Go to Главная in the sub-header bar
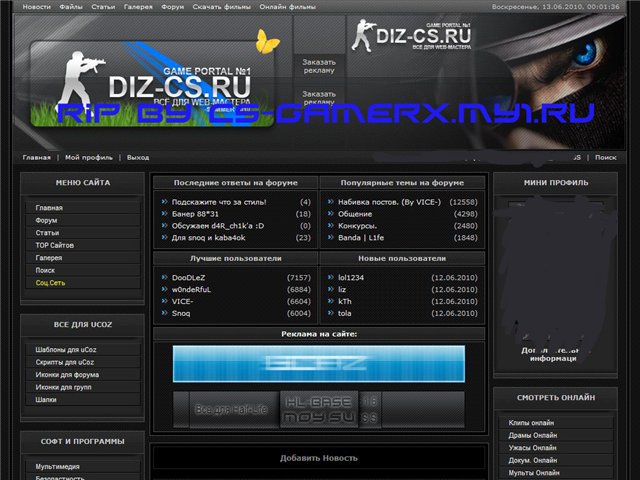 point(37,158)
